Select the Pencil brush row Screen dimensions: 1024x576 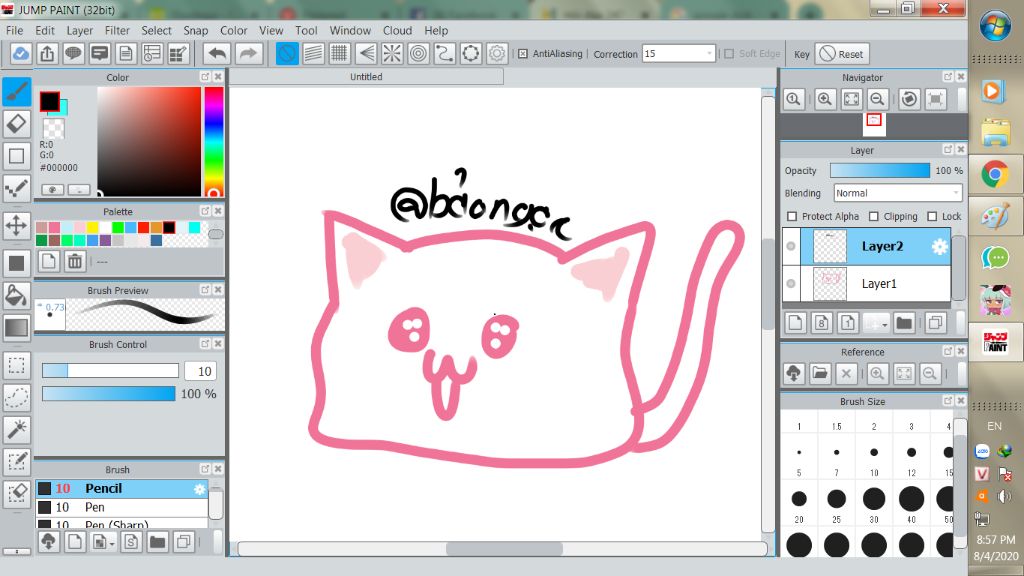pyautogui.click(x=122, y=488)
